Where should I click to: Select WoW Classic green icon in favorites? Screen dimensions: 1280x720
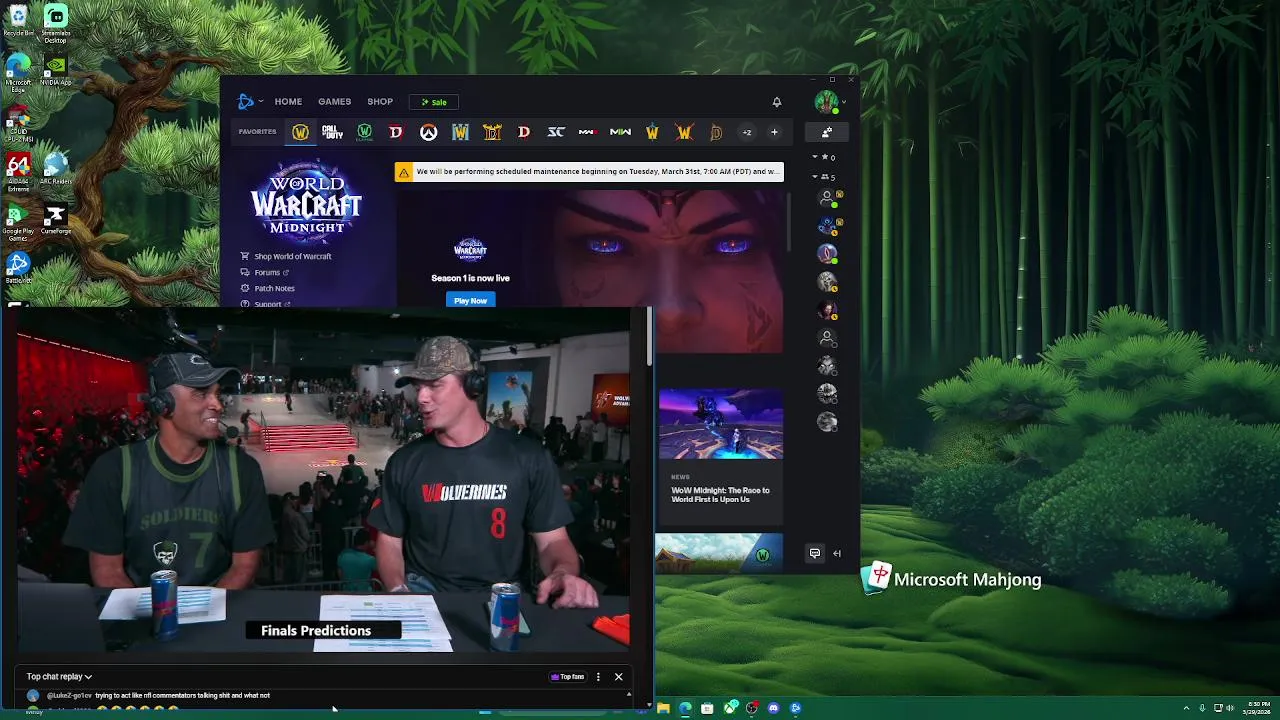click(x=364, y=132)
